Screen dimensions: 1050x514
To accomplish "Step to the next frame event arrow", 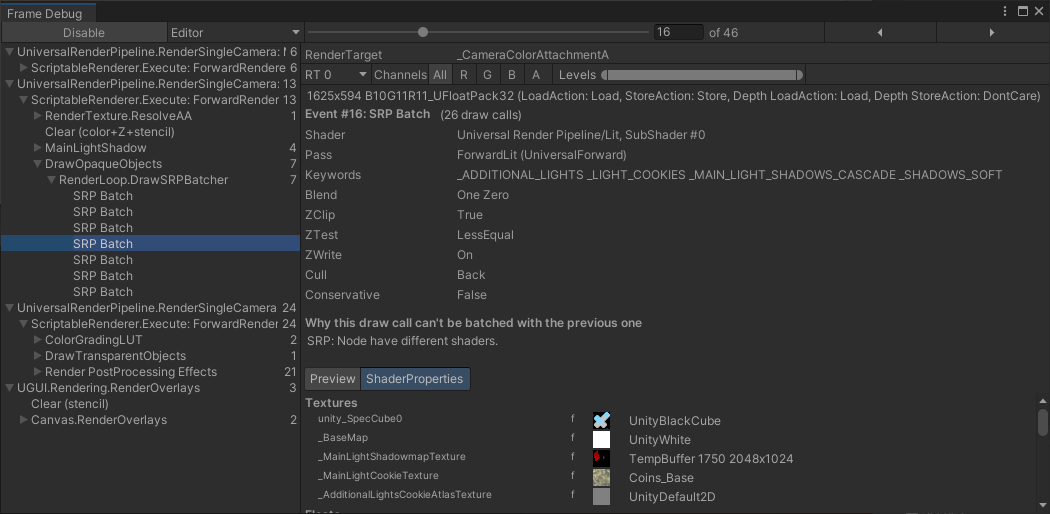I will [991, 33].
